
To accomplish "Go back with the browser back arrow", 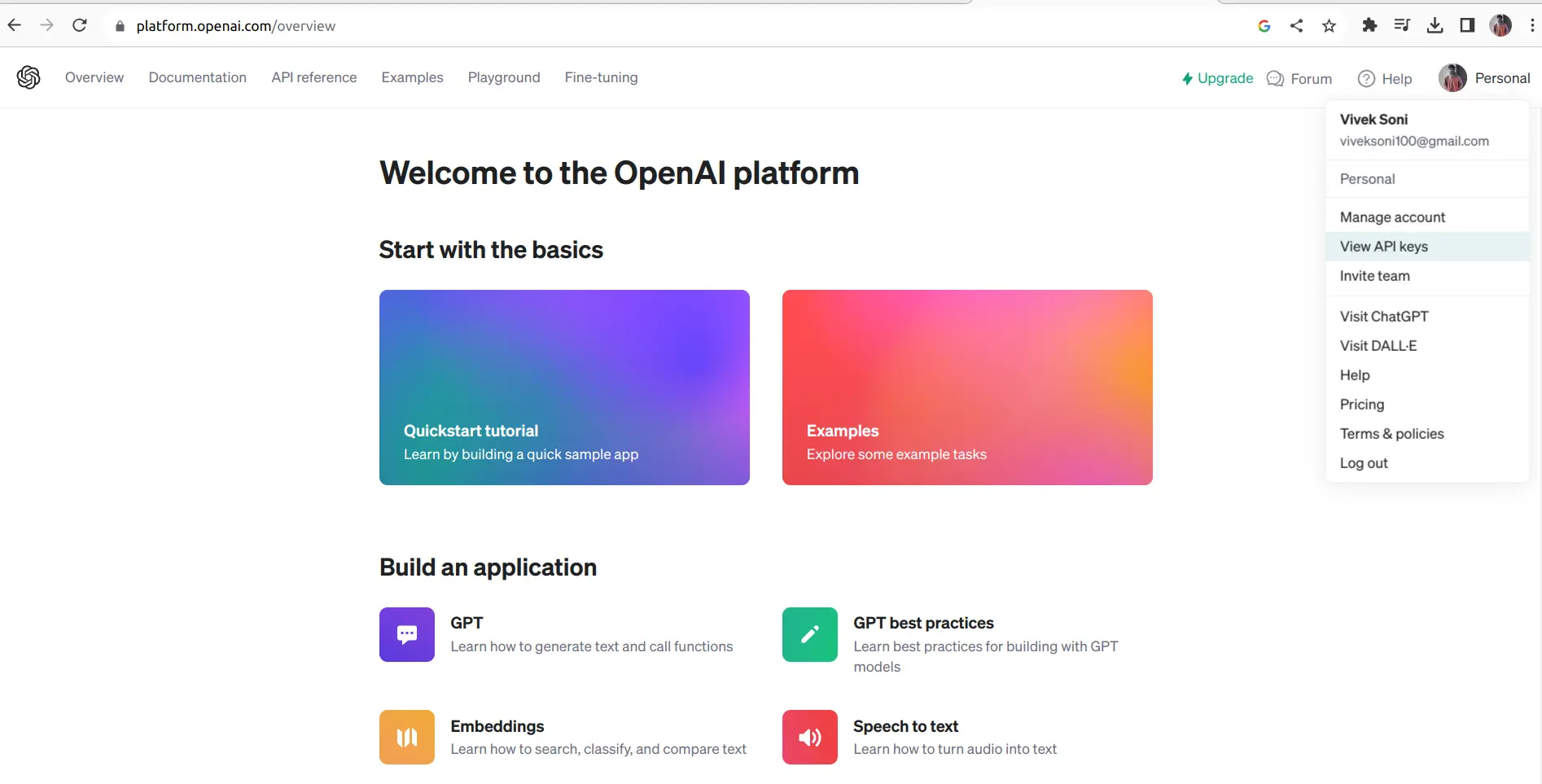I will (x=15, y=25).
